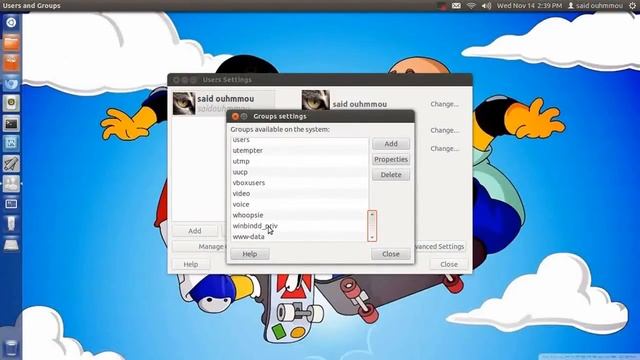Click Change... next to said ouhmmou name
This screenshot has height=360, width=640.
tap(444, 104)
